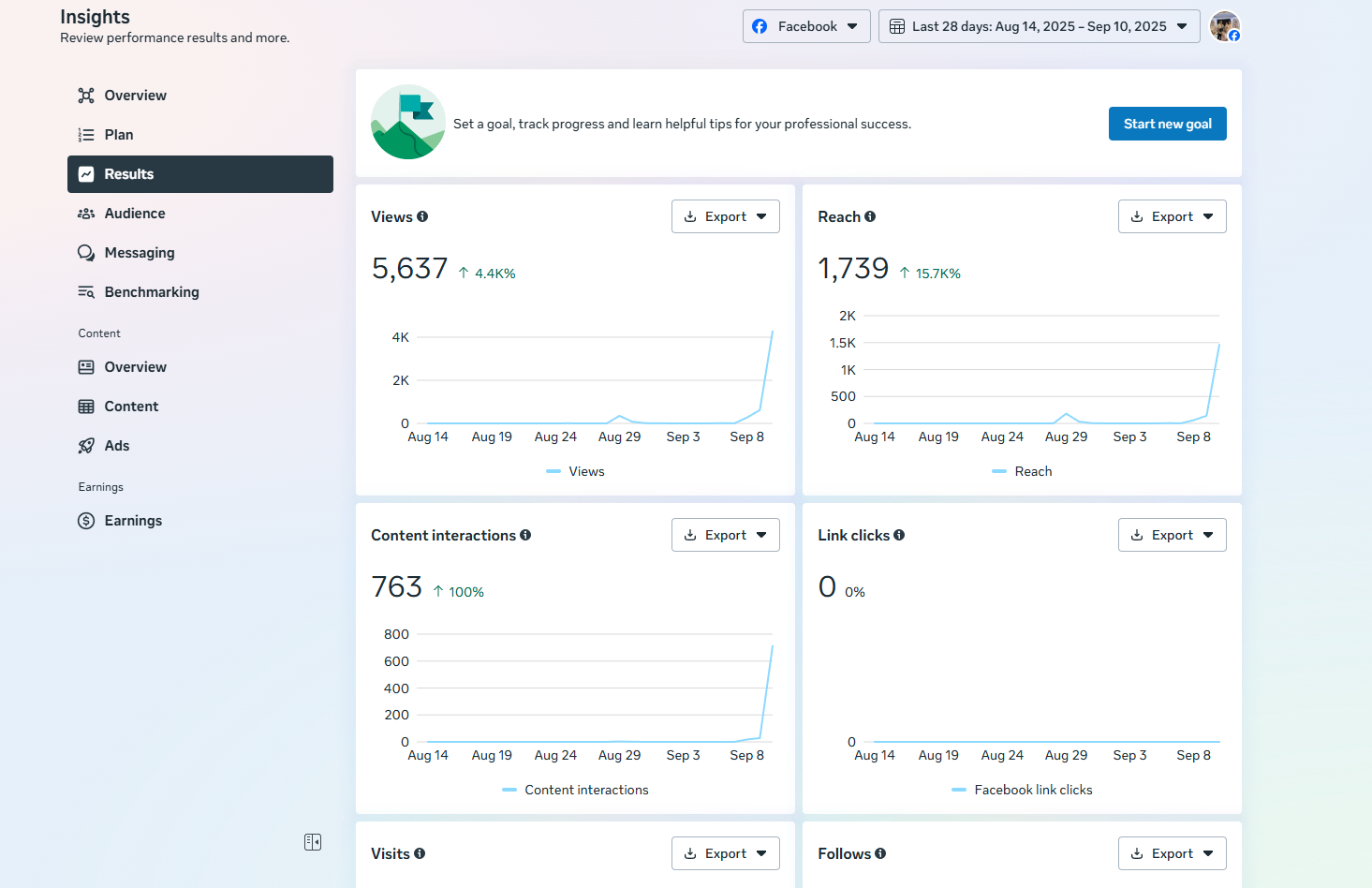
Task: Open the Facebook platform dropdown
Action: click(806, 26)
